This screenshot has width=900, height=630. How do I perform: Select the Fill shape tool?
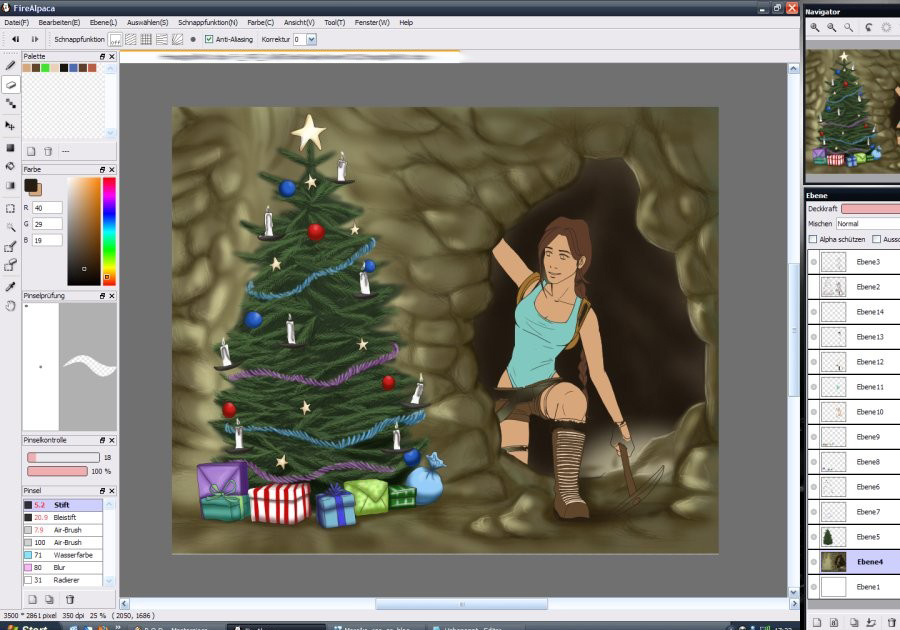pyautogui.click(x=10, y=147)
